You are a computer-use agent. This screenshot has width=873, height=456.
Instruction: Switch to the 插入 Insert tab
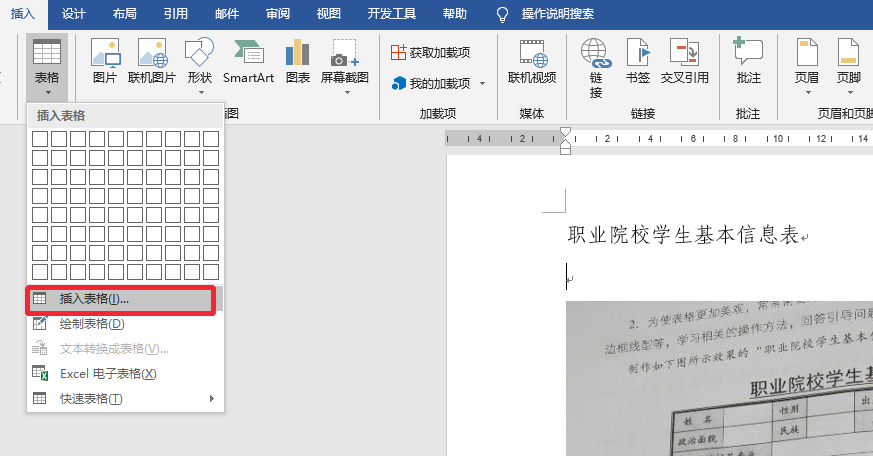[22, 14]
